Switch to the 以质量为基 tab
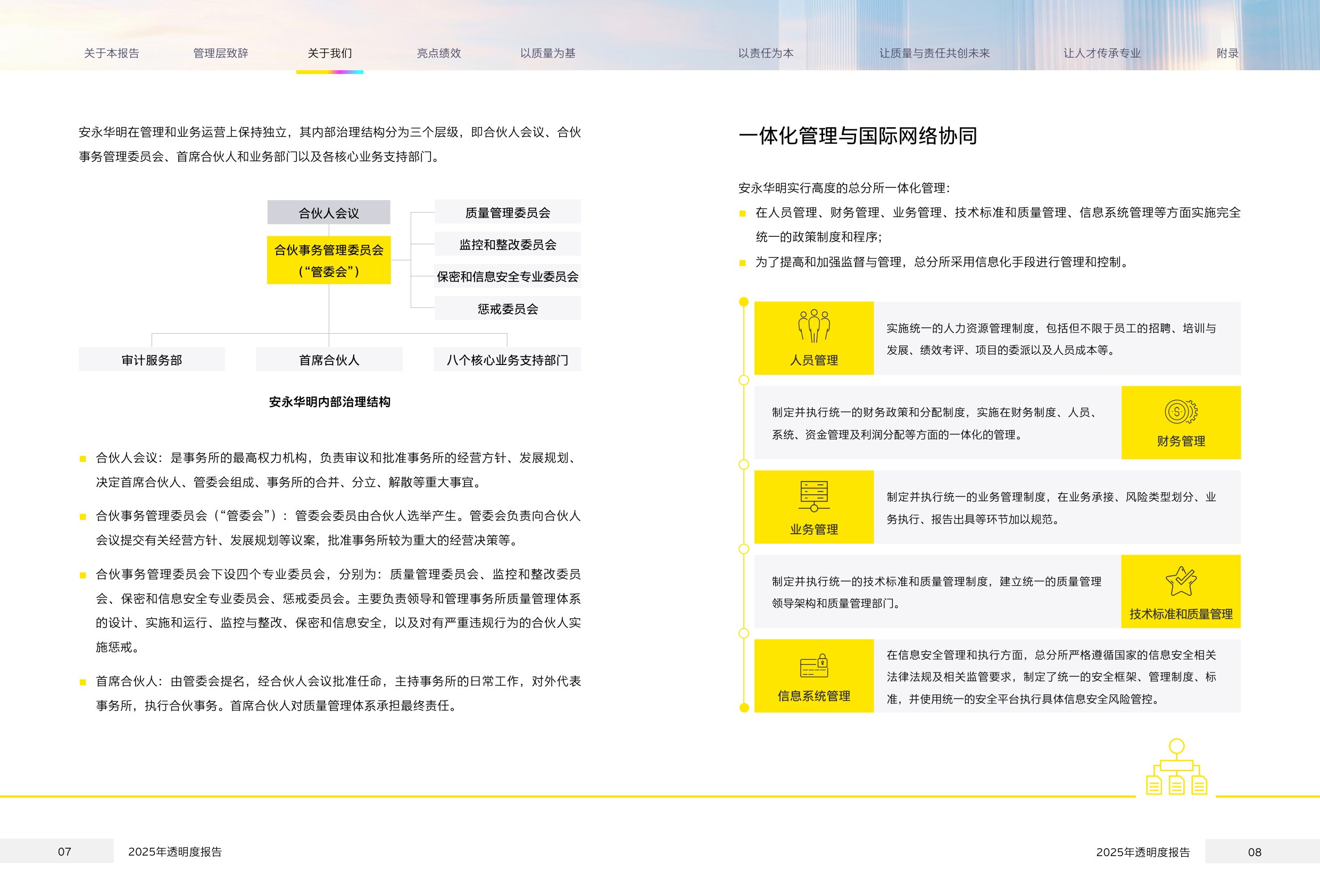 547,53
